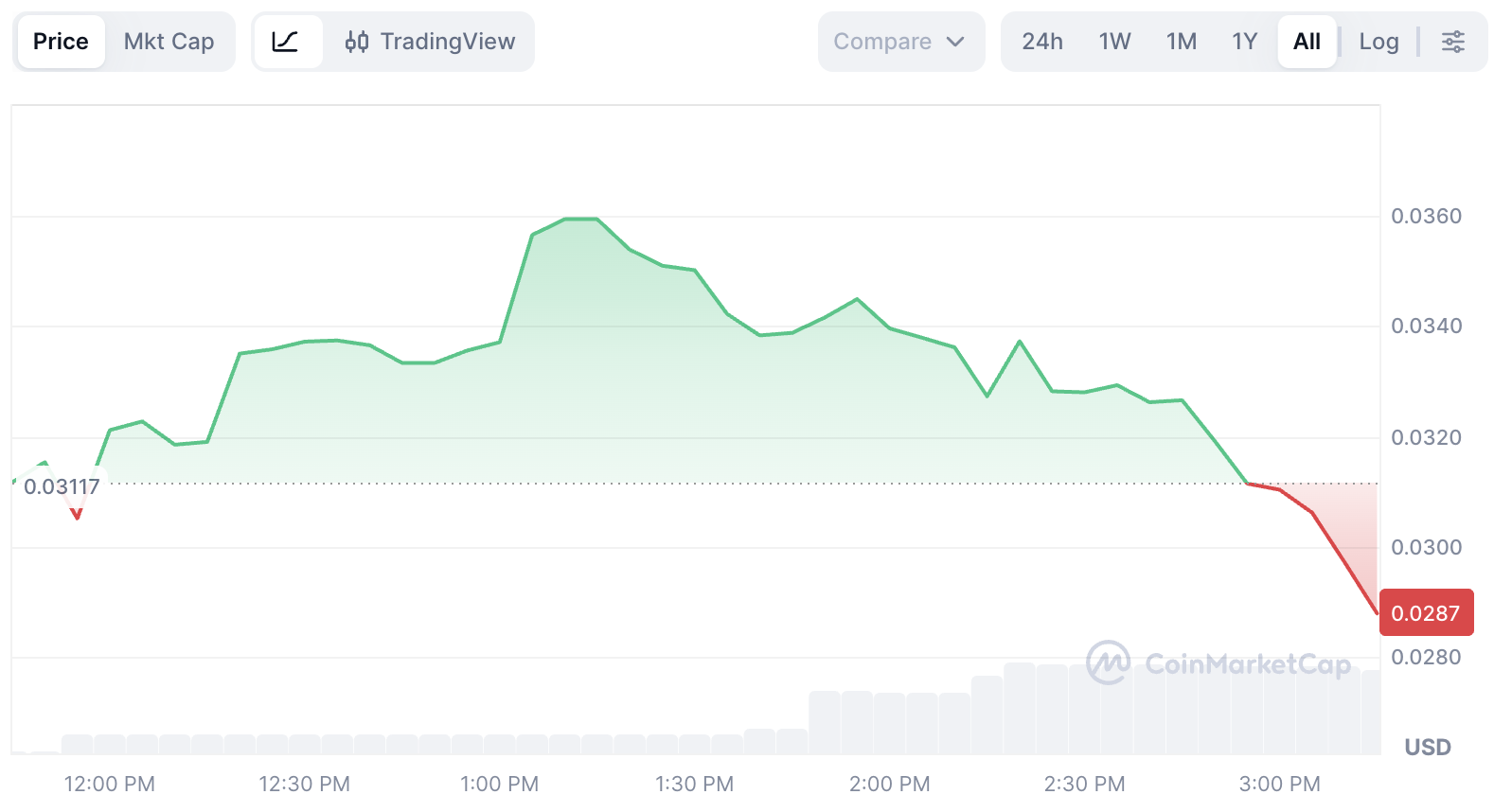Click the TradingView candlestick icon
1494x812 pixels.
click(357, 42)
